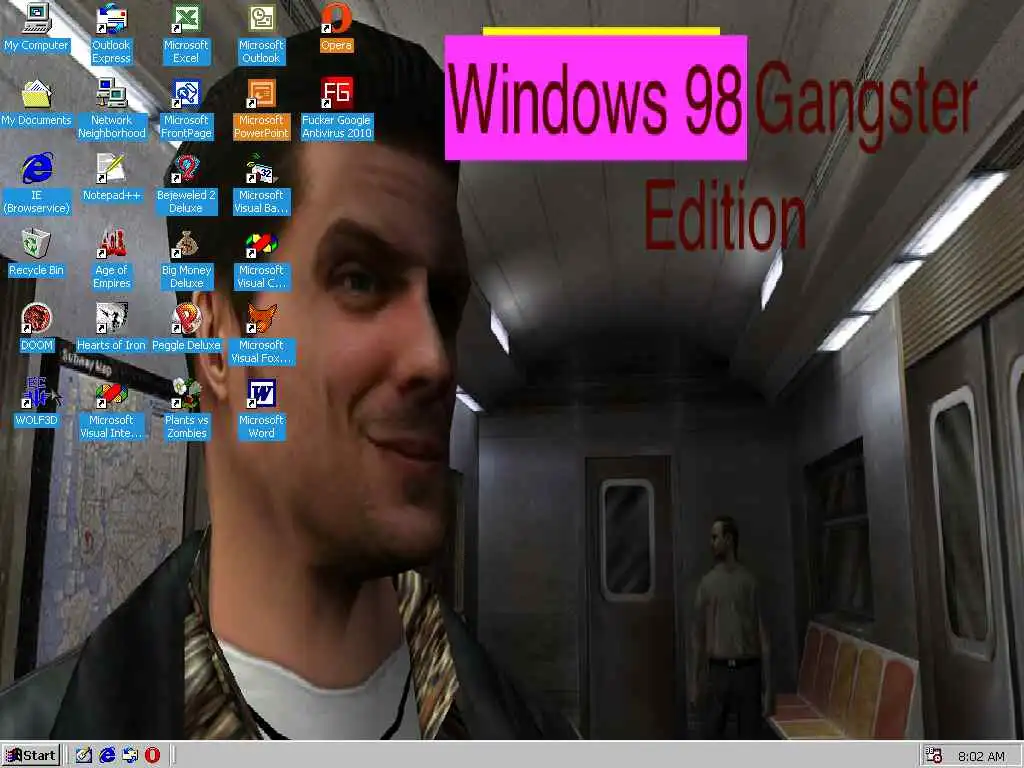Click the 8:02 AM taskbar clock
Image resolution: width=1024 pixels, height=768 pixels.
point(981,756)
